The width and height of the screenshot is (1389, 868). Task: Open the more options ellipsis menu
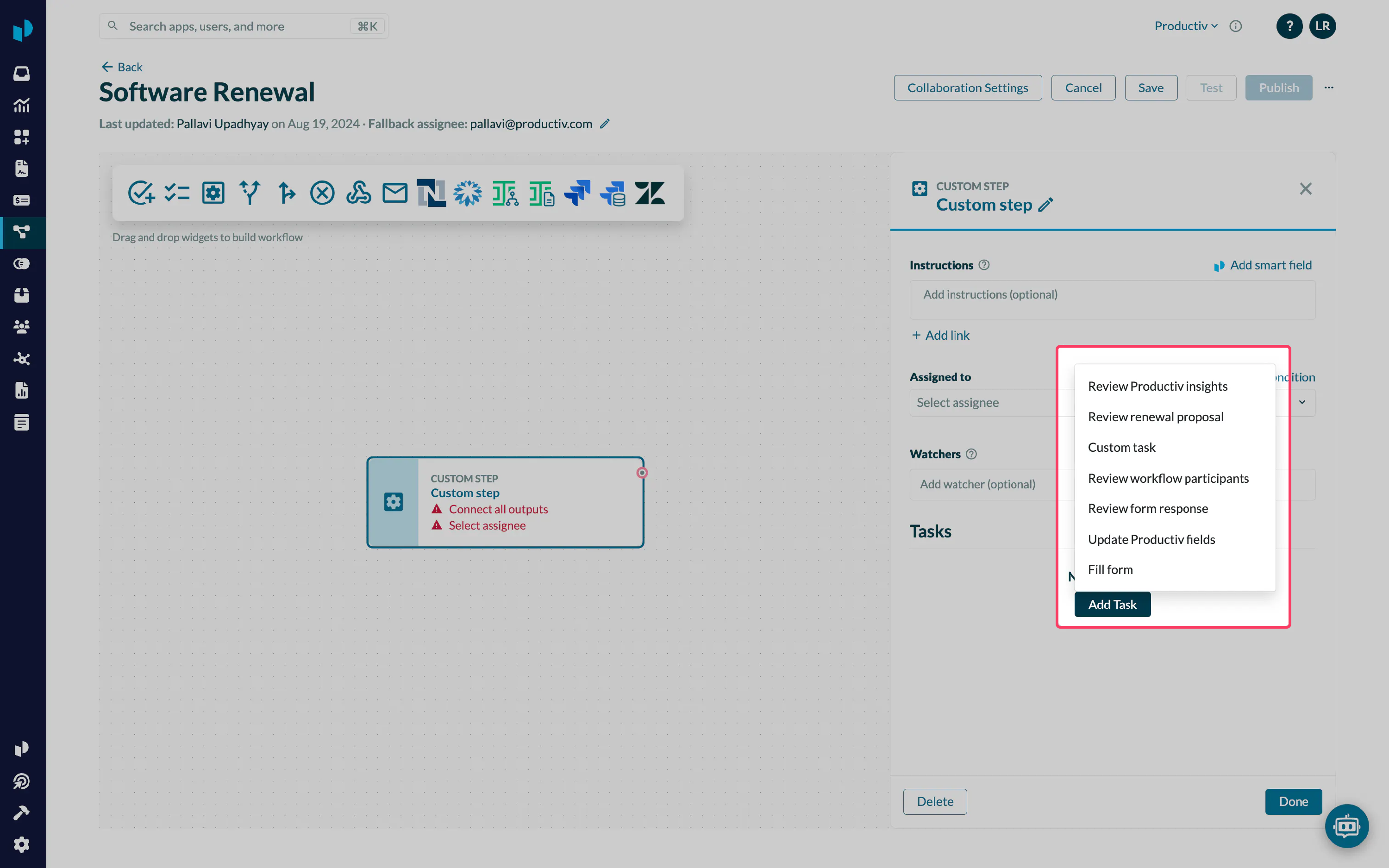point(1329,88)
